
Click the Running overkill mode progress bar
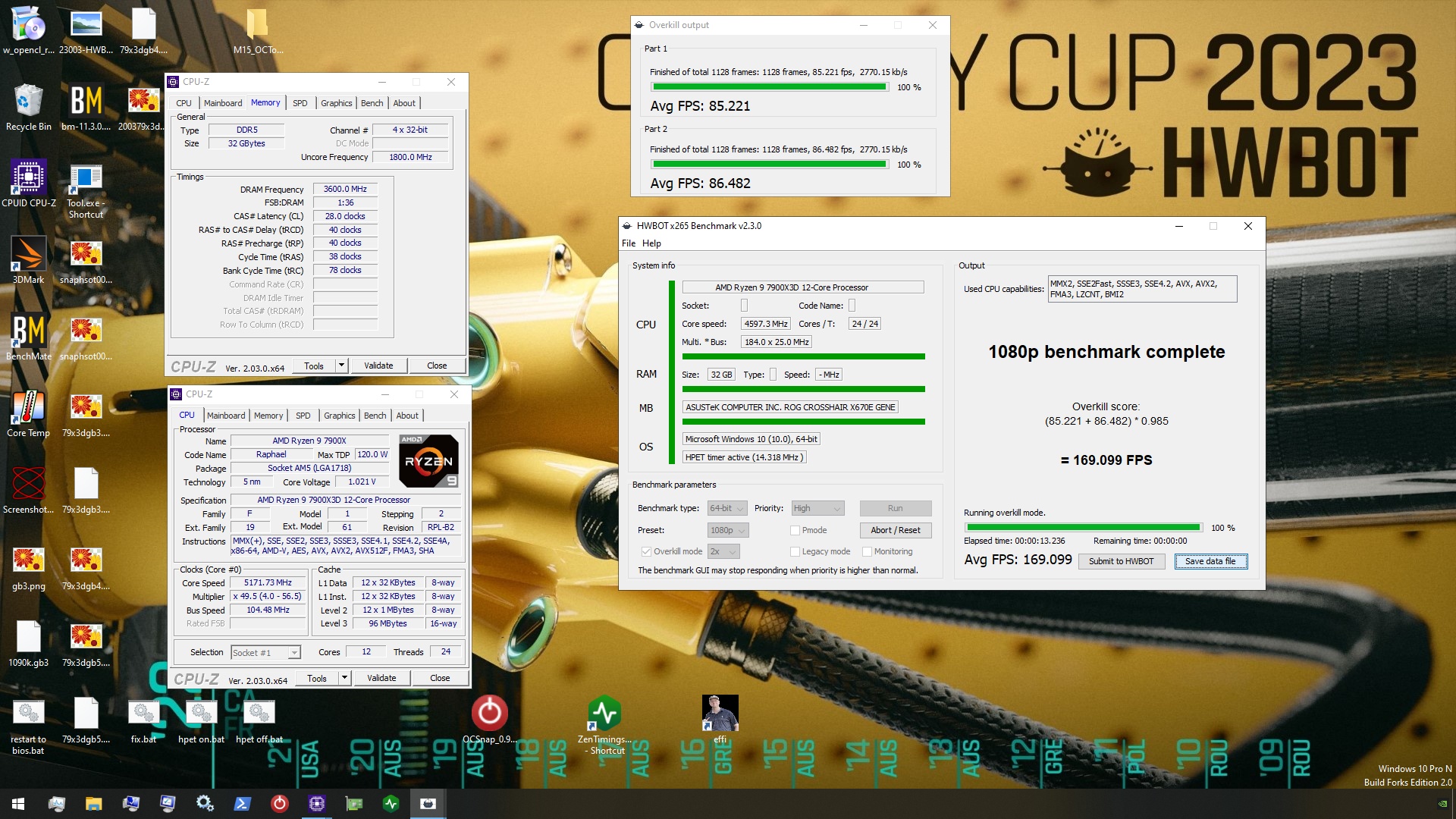(1083, 527)
